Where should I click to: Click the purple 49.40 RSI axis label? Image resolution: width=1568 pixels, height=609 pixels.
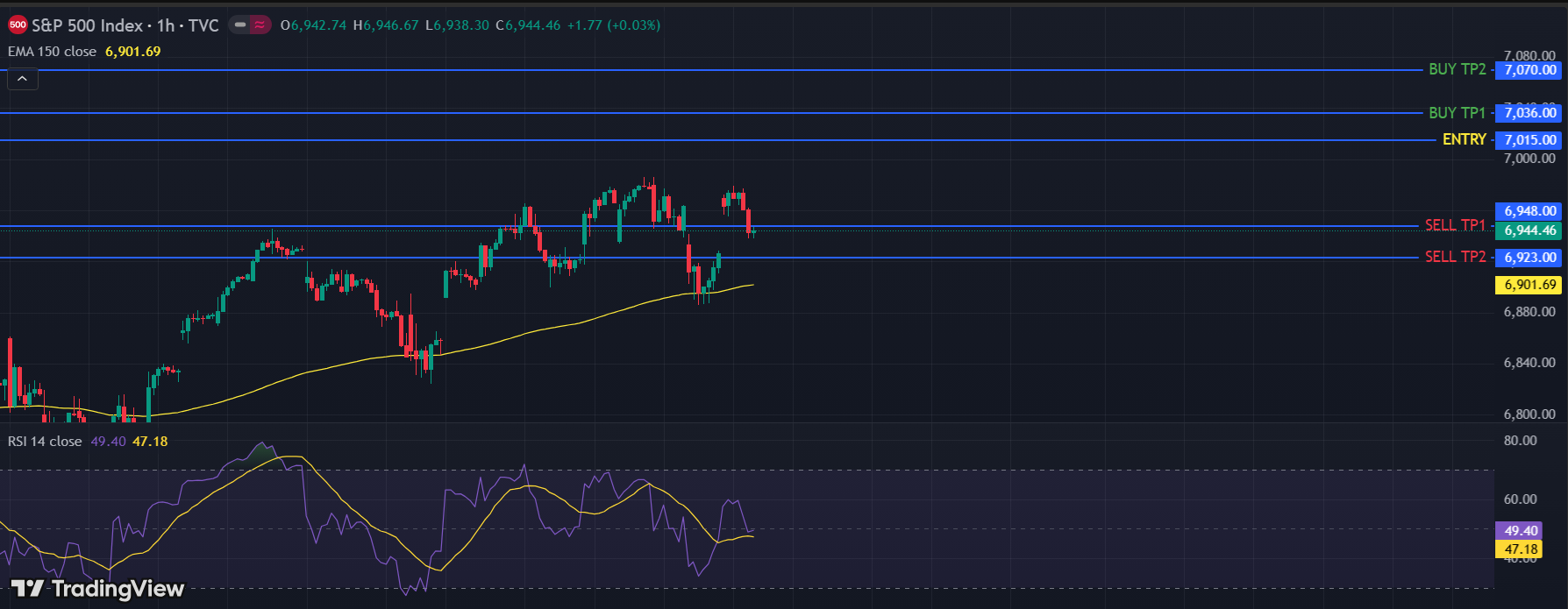pyautogui.click(x=1521, y=531)
